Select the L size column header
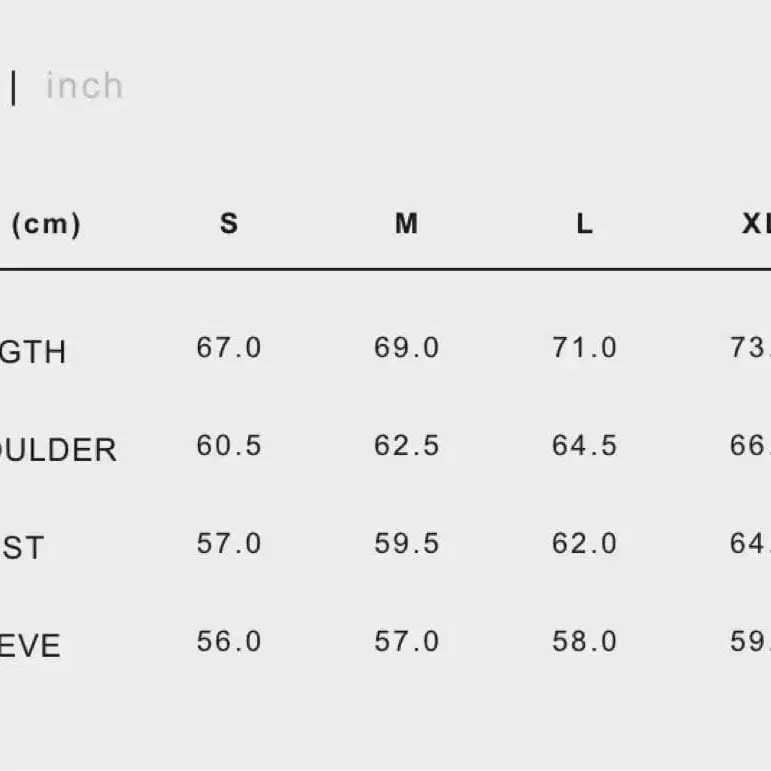Image resolution: width=771 pixels, height=771 pixels. tap(585, 224)
